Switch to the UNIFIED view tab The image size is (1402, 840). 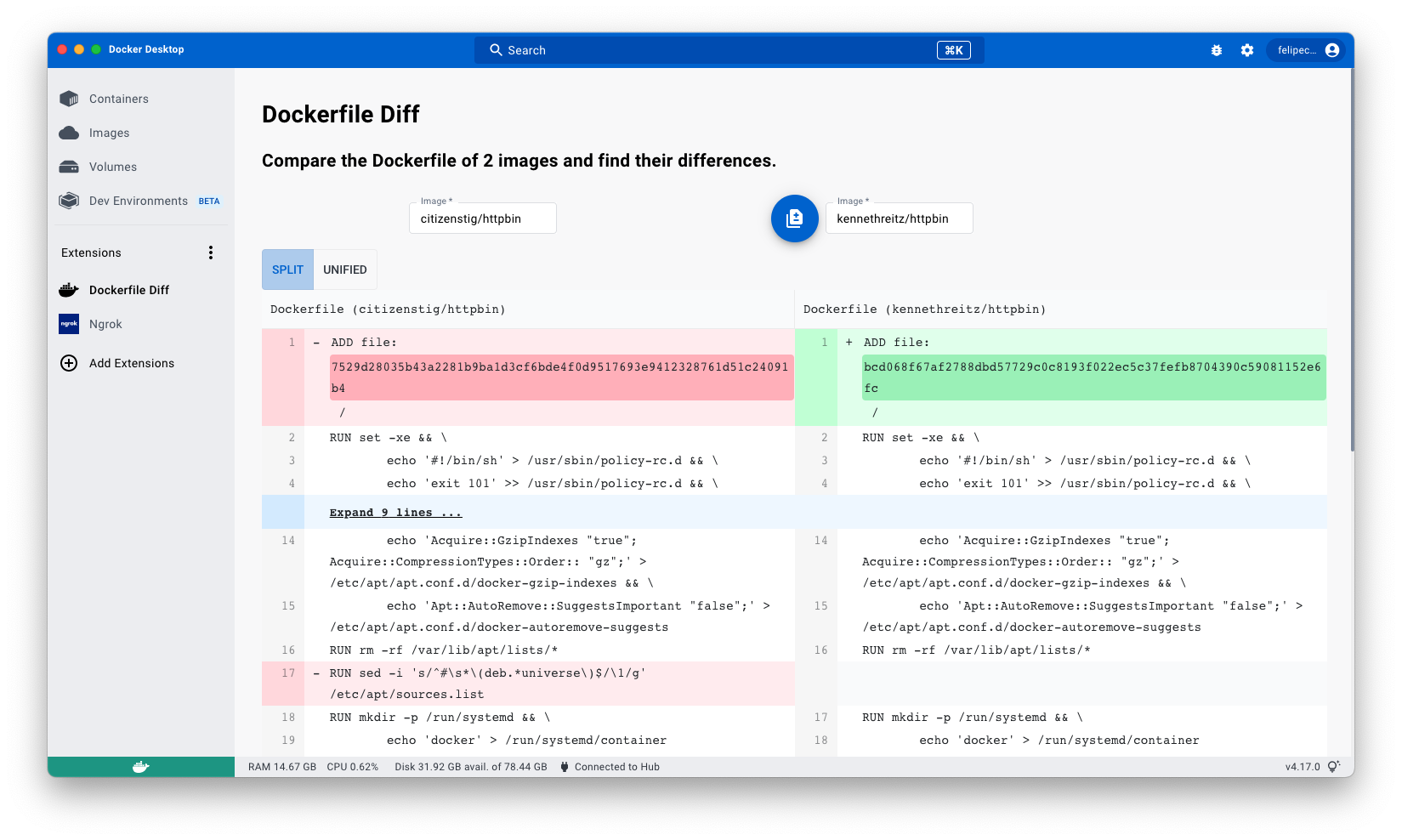pos(345,270)
